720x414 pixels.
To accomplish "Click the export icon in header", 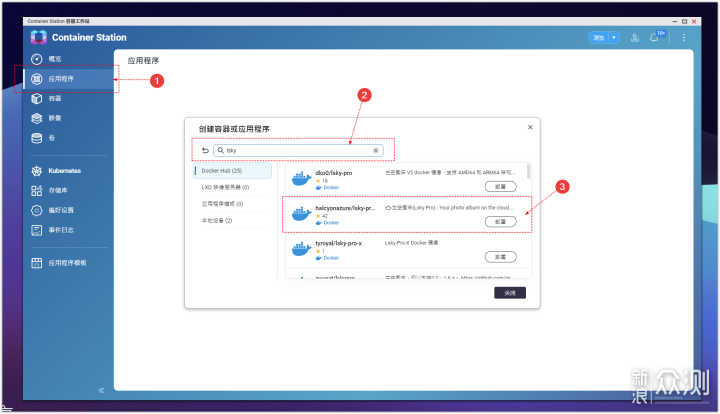I will click(x=633, y=37).
